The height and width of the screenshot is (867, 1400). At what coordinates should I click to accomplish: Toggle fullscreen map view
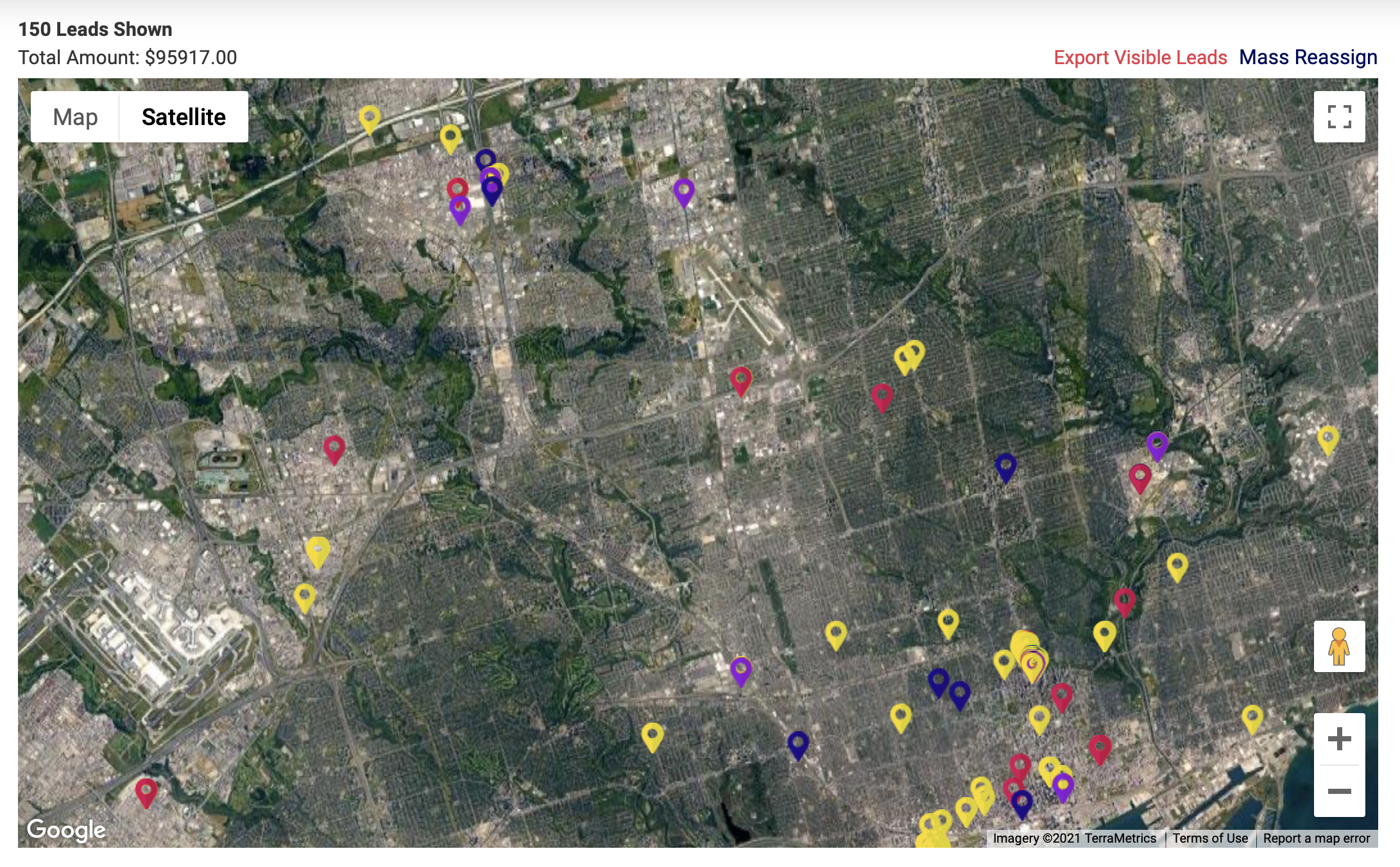point(1339,117)
